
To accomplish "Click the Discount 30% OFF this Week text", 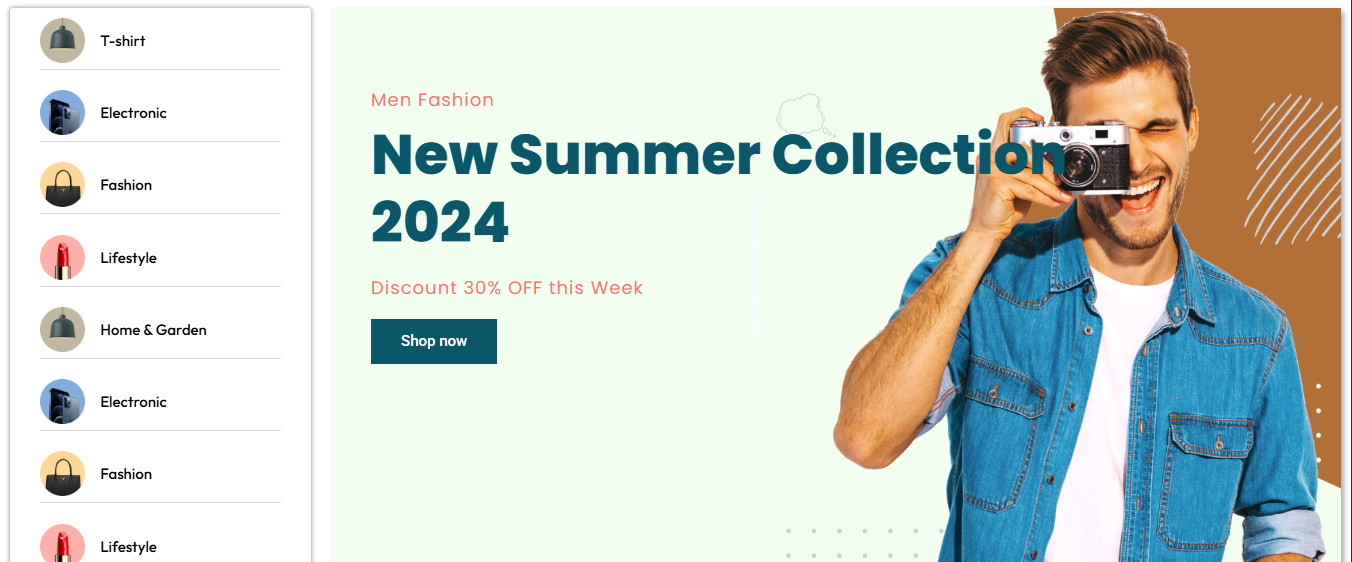I will [x=507, y=288].
